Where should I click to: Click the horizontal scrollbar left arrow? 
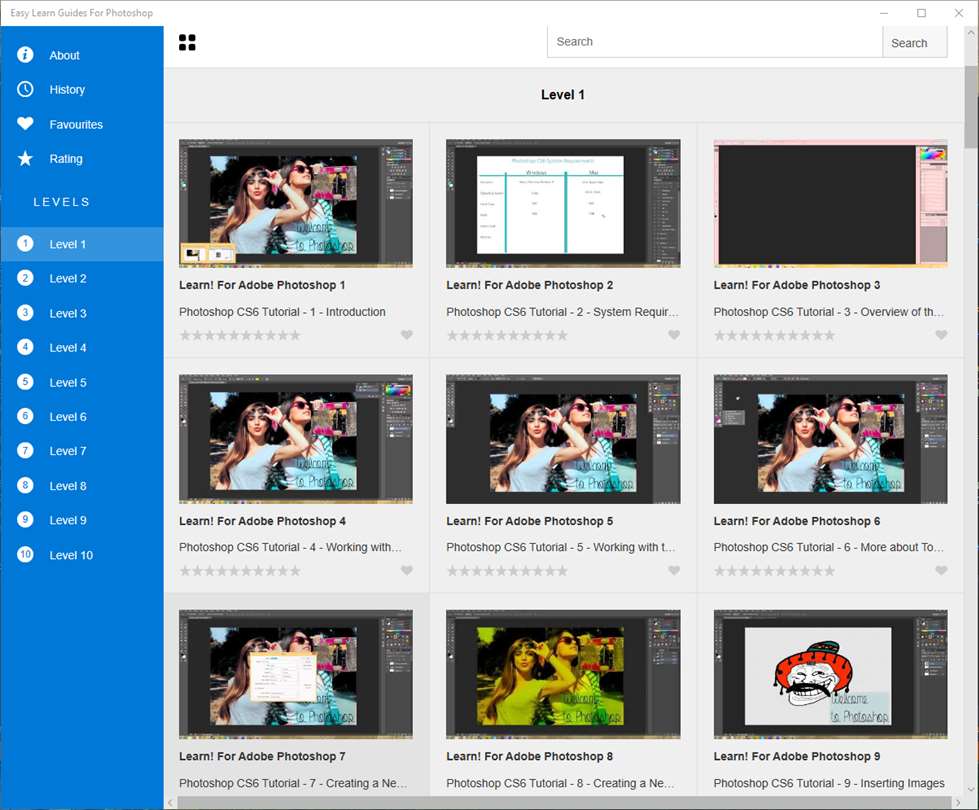[170, 803]
